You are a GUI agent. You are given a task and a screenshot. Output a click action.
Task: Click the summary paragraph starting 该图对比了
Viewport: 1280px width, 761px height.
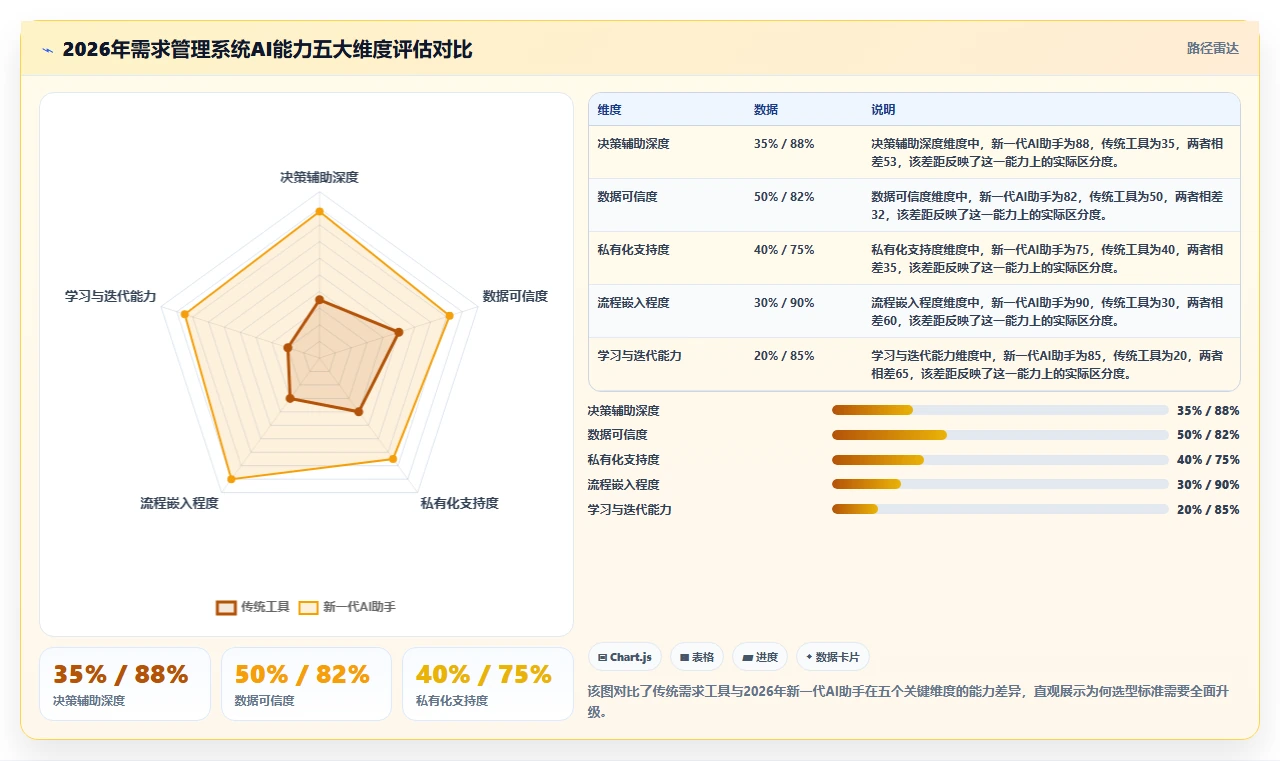pyautogui.click(x=907, y=701)
